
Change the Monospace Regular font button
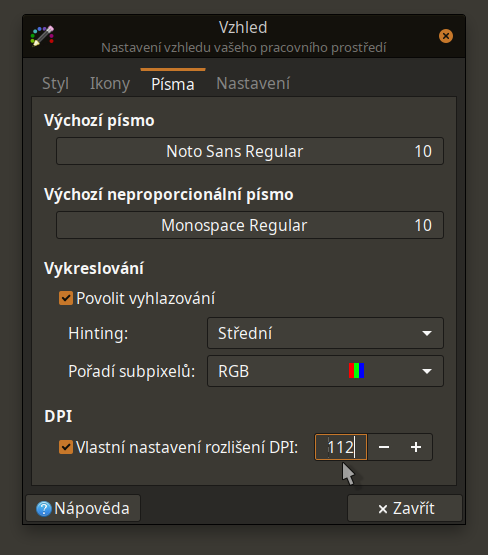pyautogui.click(x=250, y=225)
